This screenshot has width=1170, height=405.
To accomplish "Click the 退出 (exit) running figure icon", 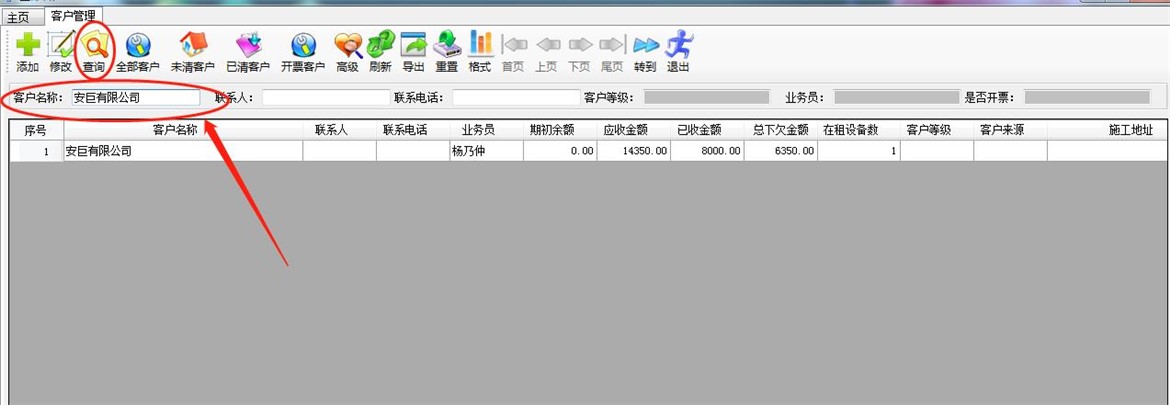I will click(678, 45).
